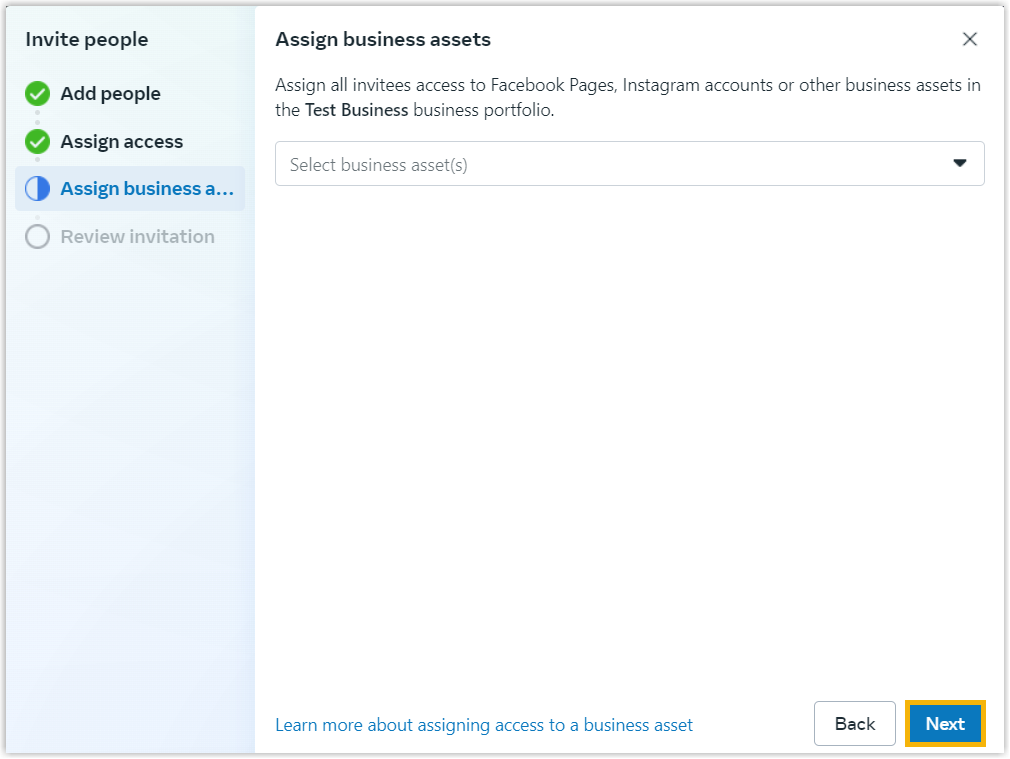Click the dropdown caret arrow icon
Image resolution: width=1010 pixels, height=759 pixels.
[960, 163]
